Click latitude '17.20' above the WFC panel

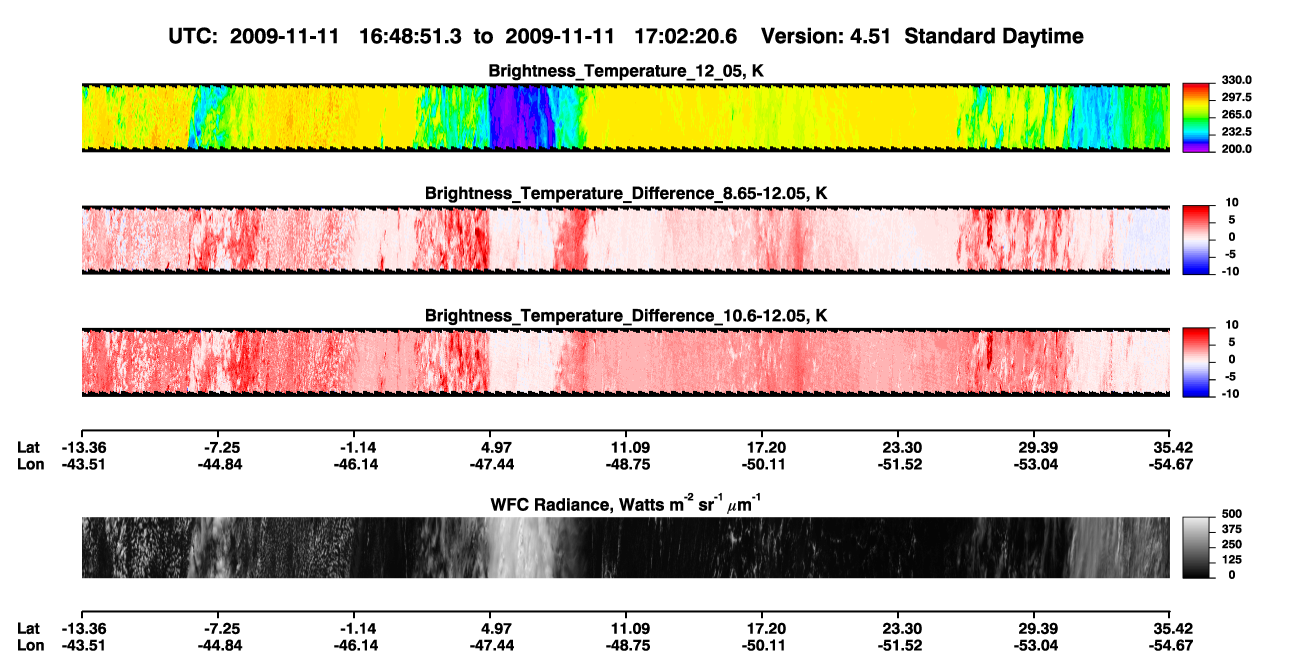[x=761, y=447]
